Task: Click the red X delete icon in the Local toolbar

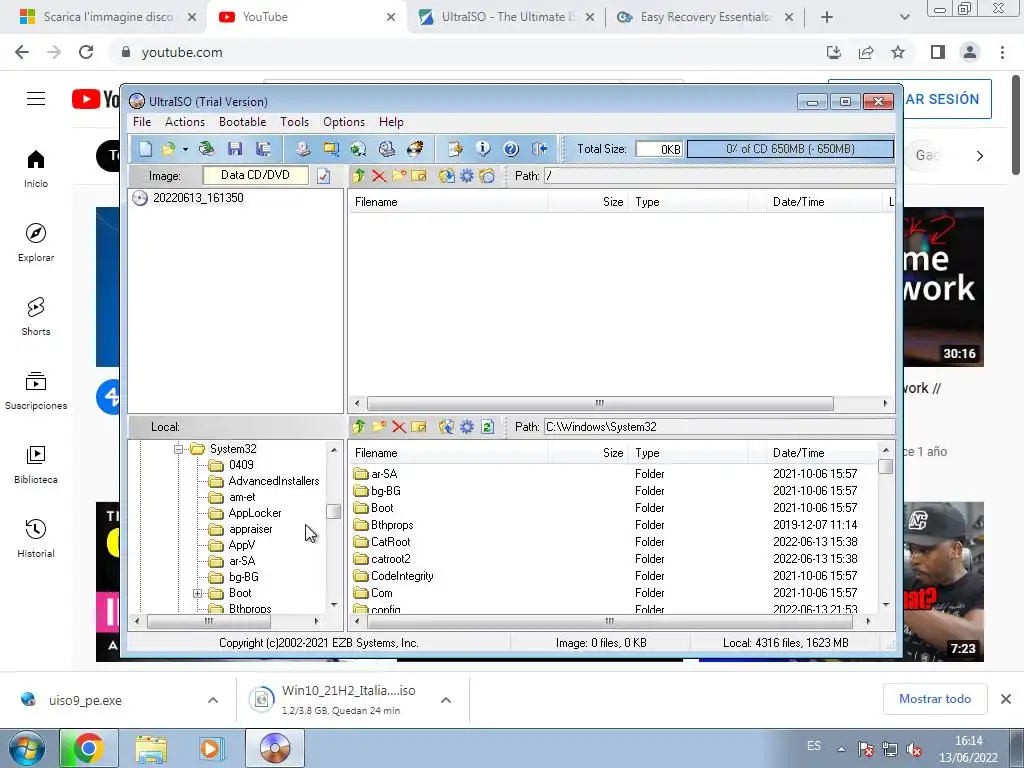Action: click(x=399, y=426)
